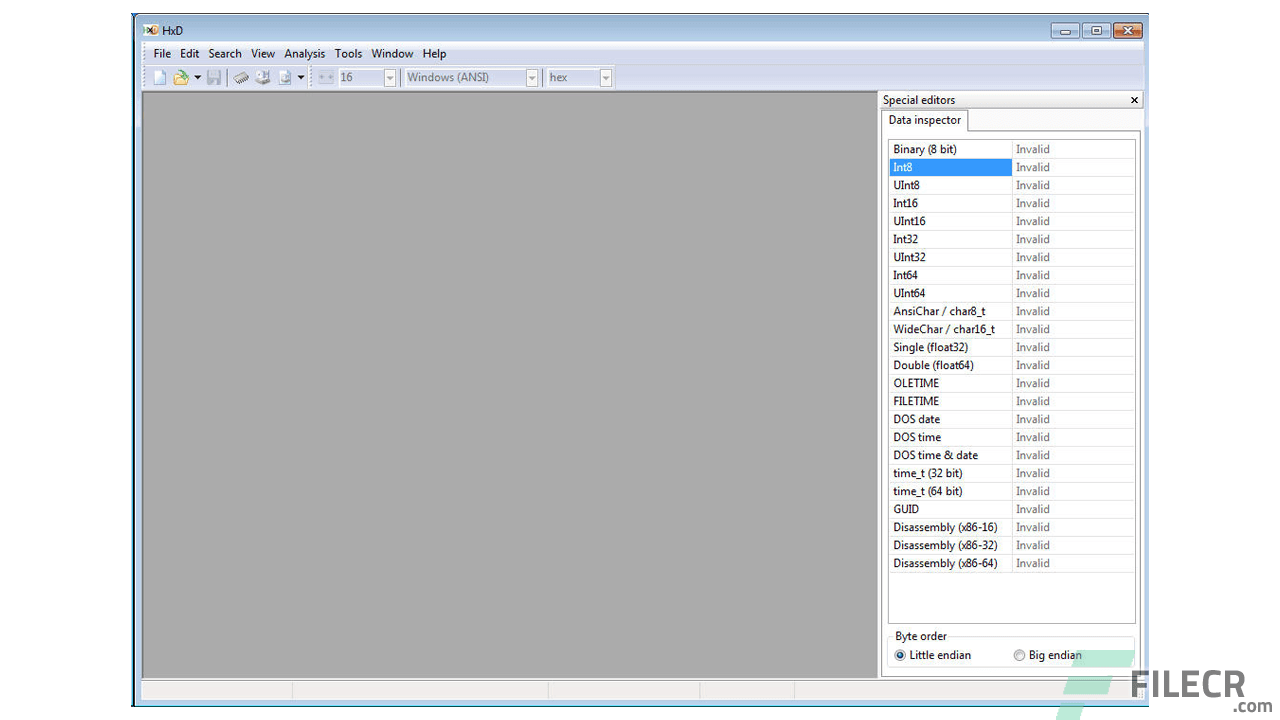Click the Save icon in the toolbar
Screen dimensions: 1280x720
point(214,77)
